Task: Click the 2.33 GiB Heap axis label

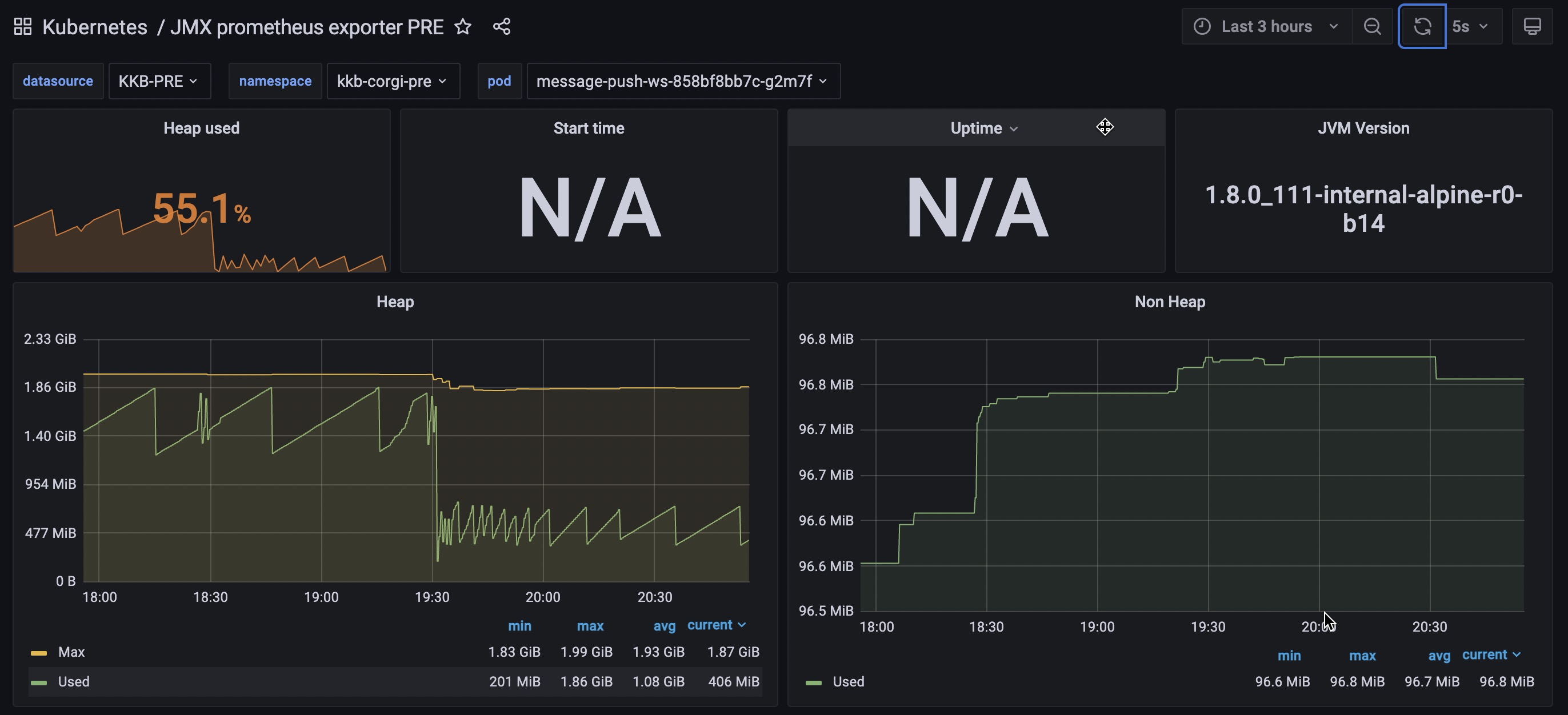Action: click(50, 339)
